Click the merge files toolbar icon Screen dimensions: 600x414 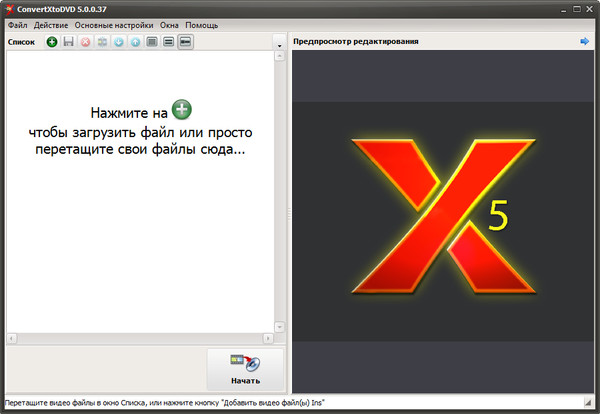click(102, 42)
